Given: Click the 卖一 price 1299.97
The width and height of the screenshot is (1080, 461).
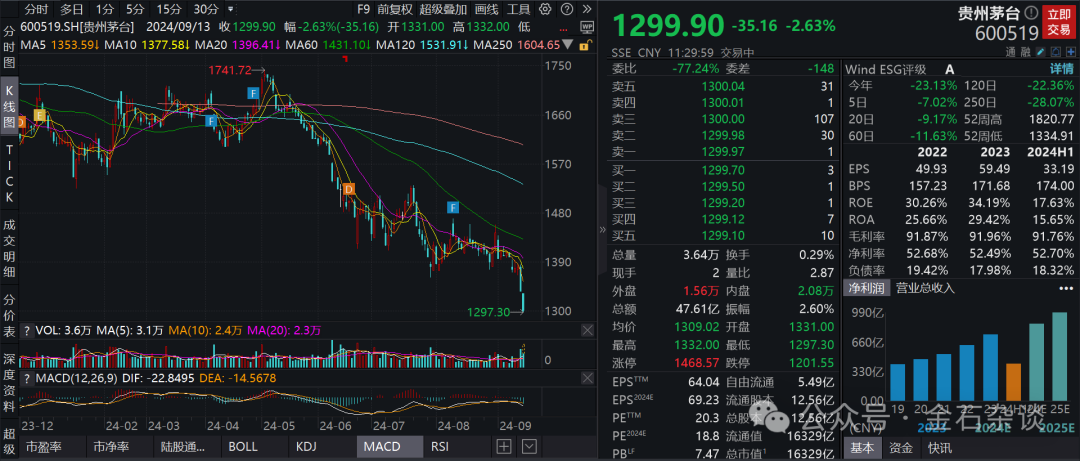Looking at the screenshot, I should (x=723, y=152).
